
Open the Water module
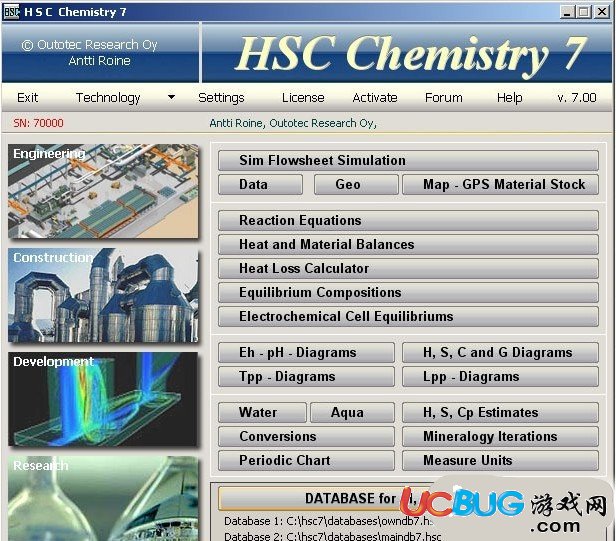[262, 413]
